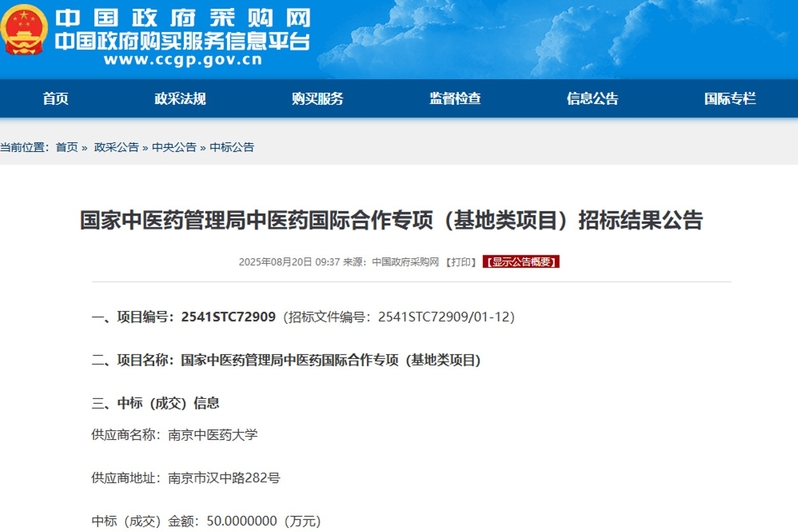Click the 中国政府采购网 site title
The image size is (798, 532).
(x=181, y=17)
